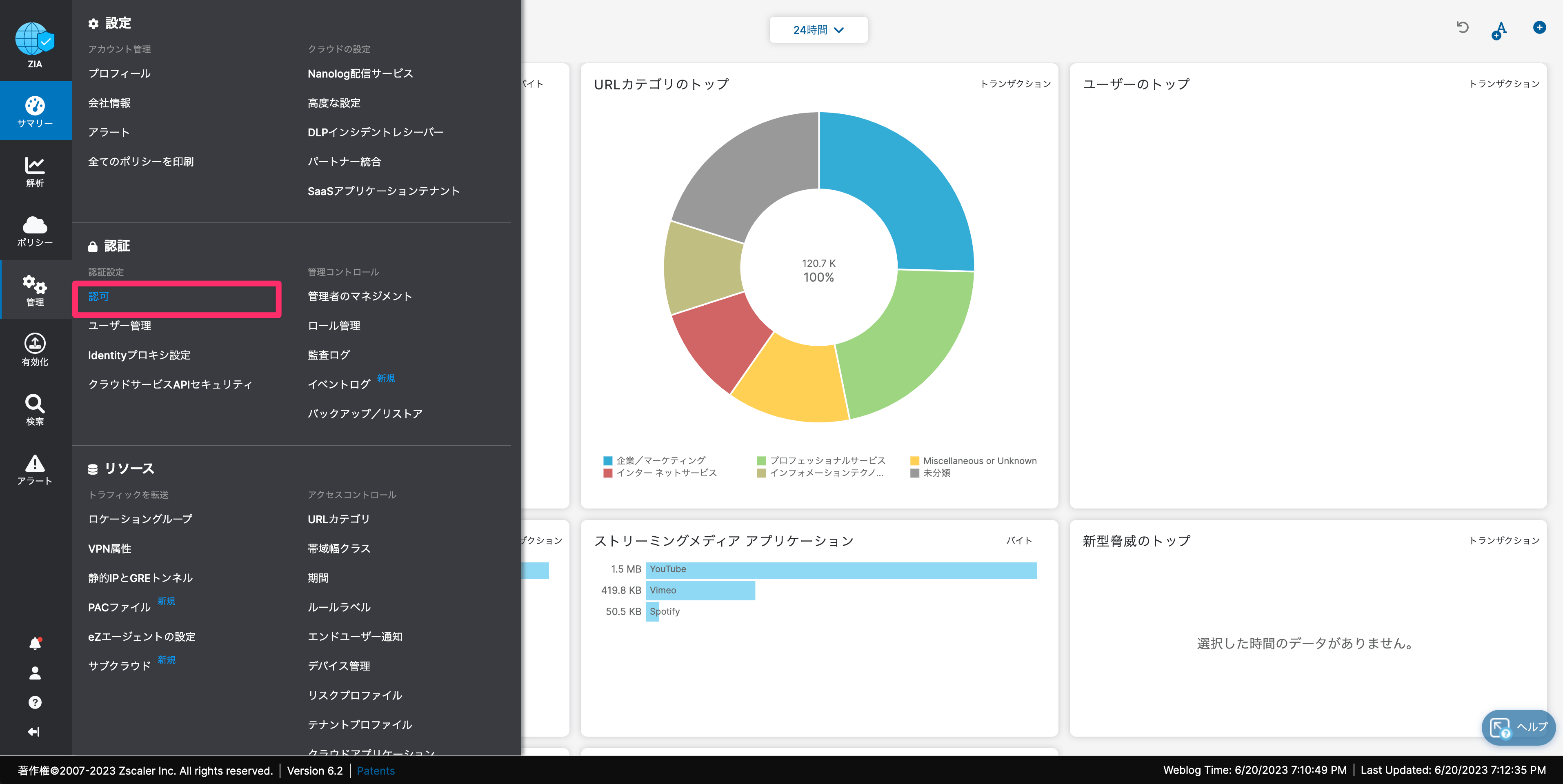Open ロケーショングループ
This screenshot has width=1563, height=784.
140,519
